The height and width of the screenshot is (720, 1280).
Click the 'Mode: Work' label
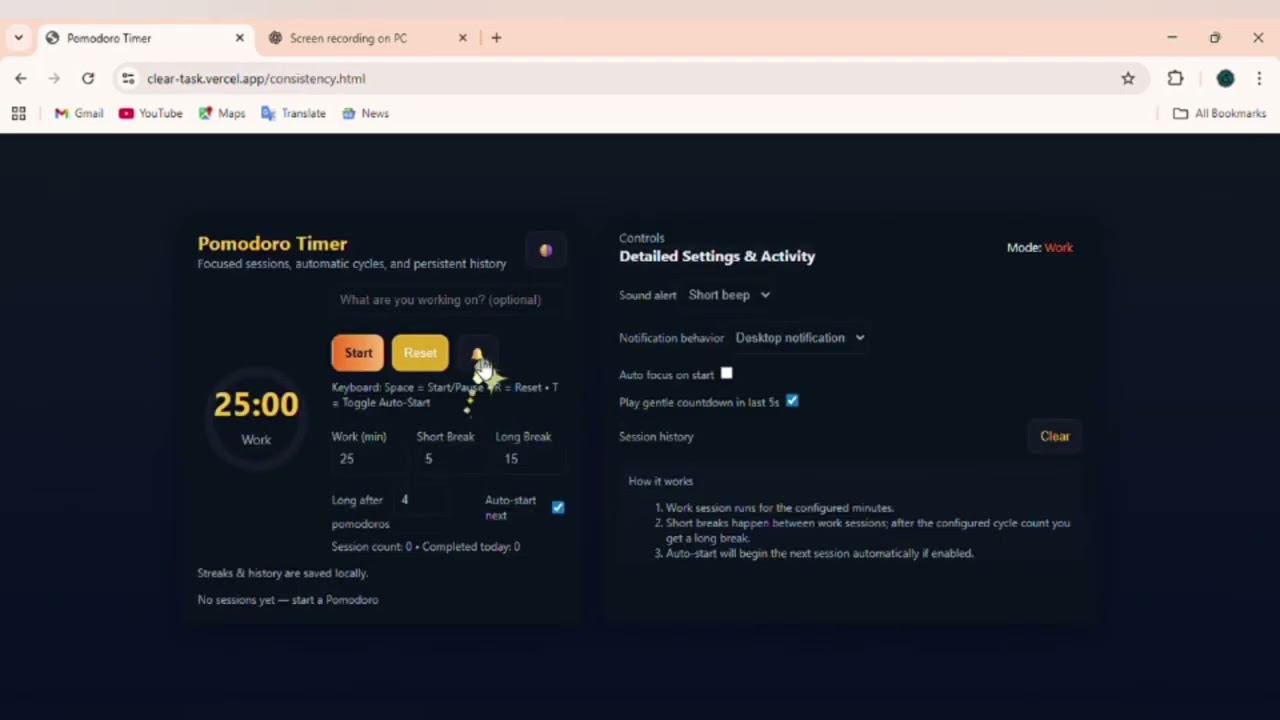[1039, 248]
